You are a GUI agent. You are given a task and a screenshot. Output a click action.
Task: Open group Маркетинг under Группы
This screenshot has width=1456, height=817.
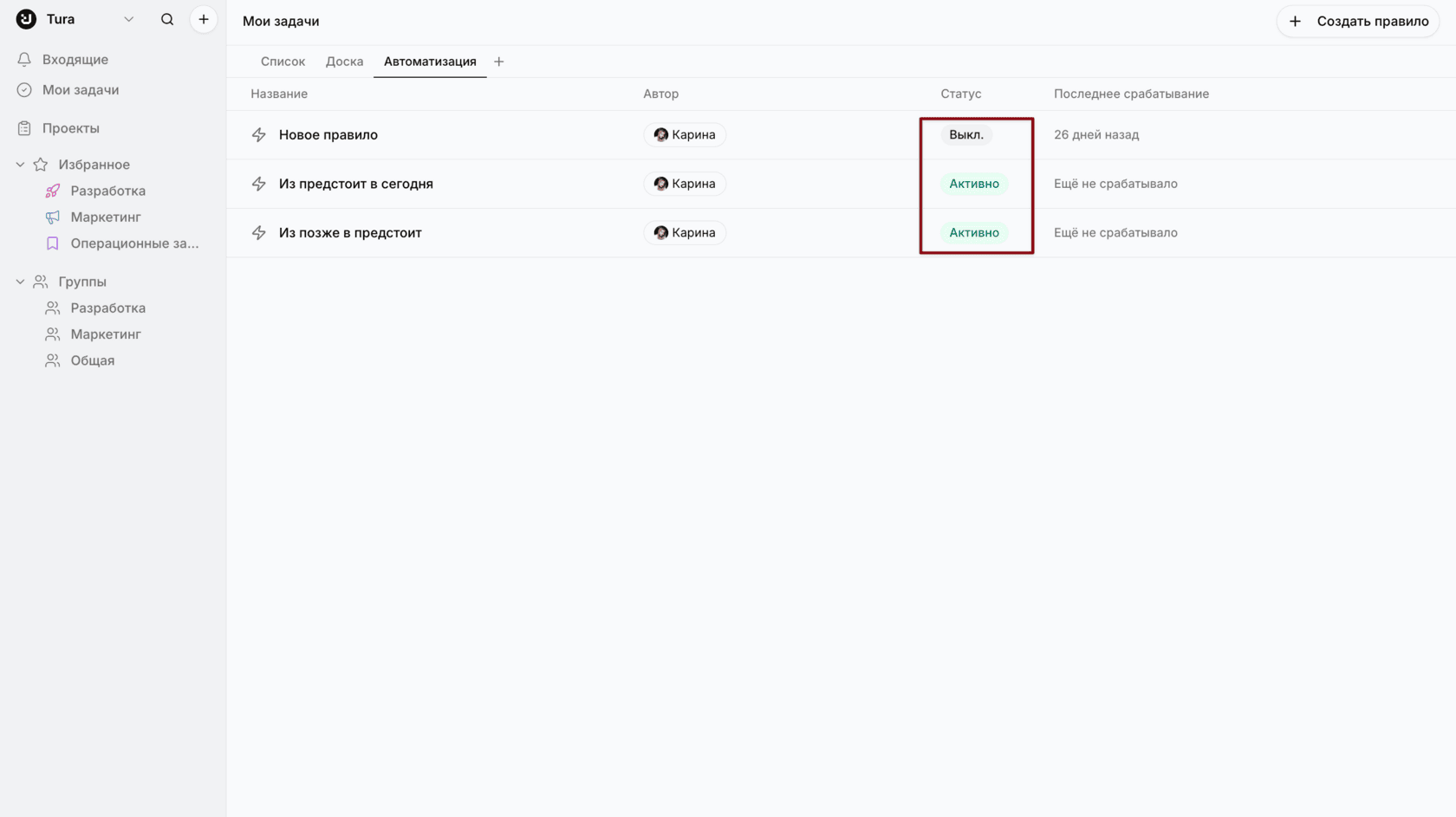106,334
